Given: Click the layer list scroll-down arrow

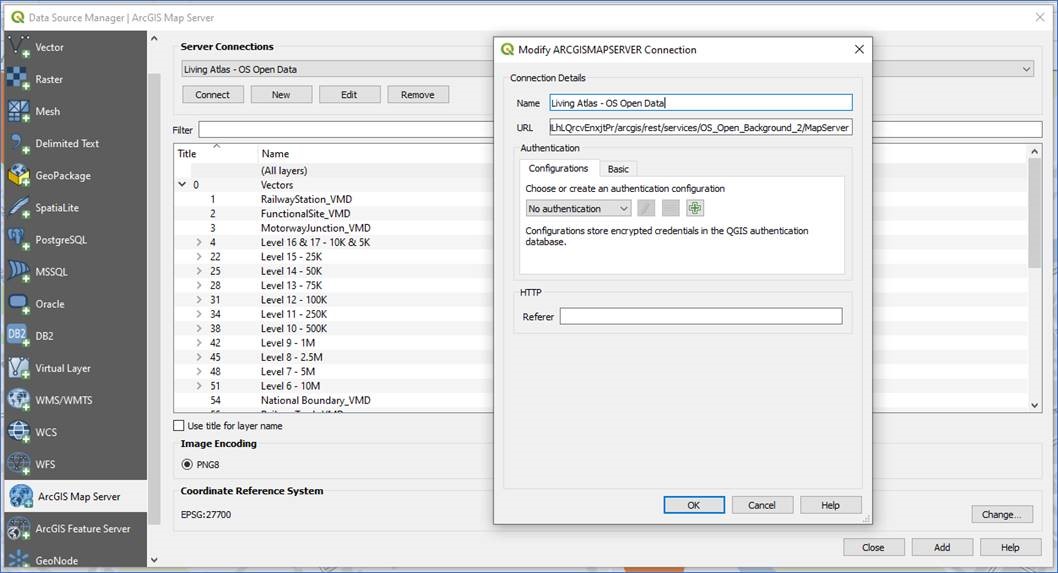Looking at the screenshot, I should coord(1034,405).
